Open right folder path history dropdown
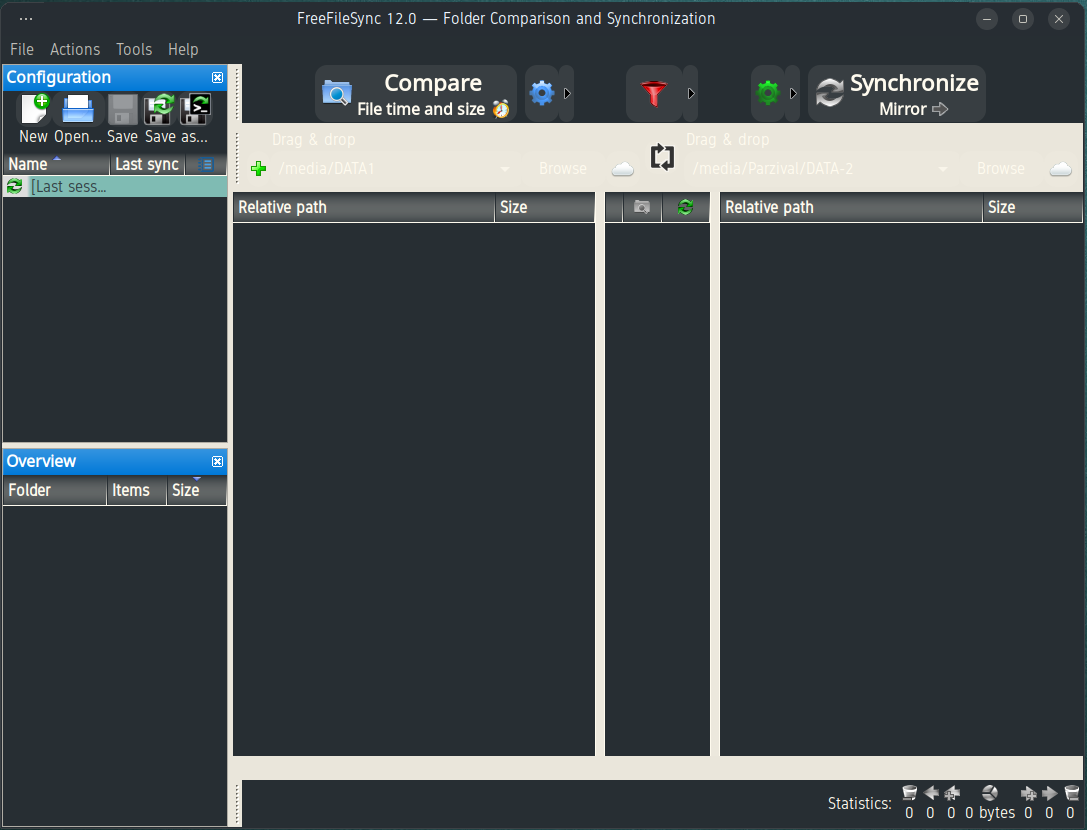Screen dimensions: 1087x830 [943, 168]
